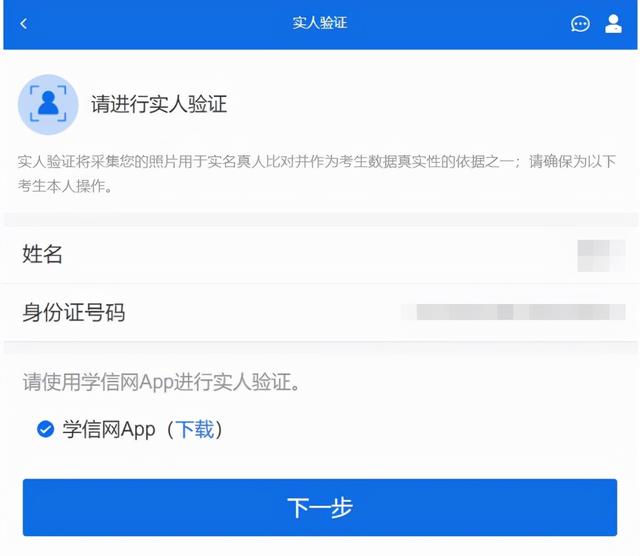The image size is (640, 556).
Task: Open the chat message bubble icon
Action: [x=580, y=24]
